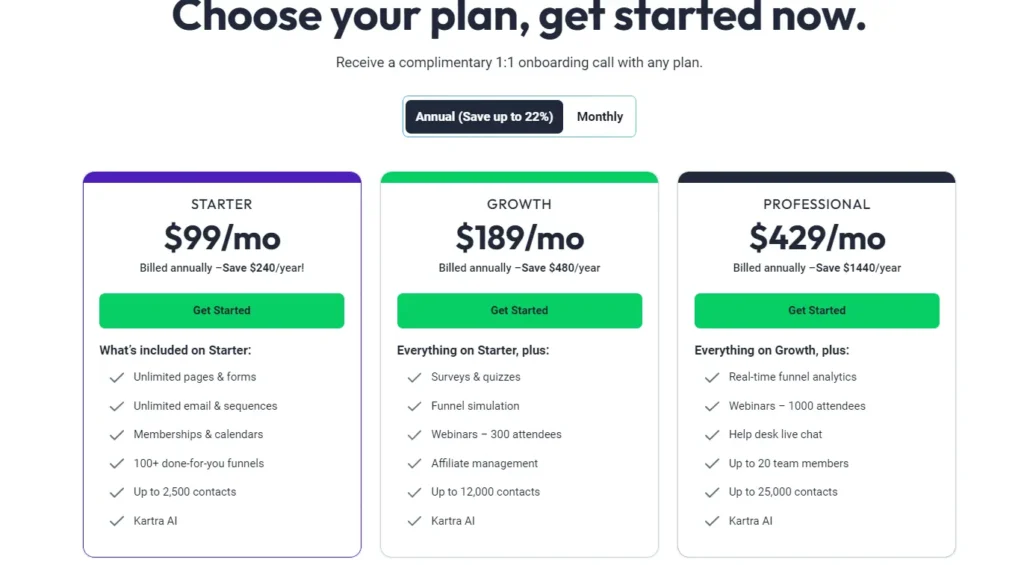Click the Kartra AI item in the Growth plan

click(x=453, y=521)
